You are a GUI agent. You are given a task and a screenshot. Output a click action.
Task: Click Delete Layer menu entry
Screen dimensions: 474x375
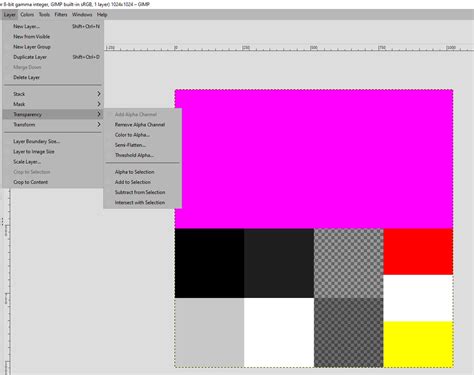(x=53, y=77)
